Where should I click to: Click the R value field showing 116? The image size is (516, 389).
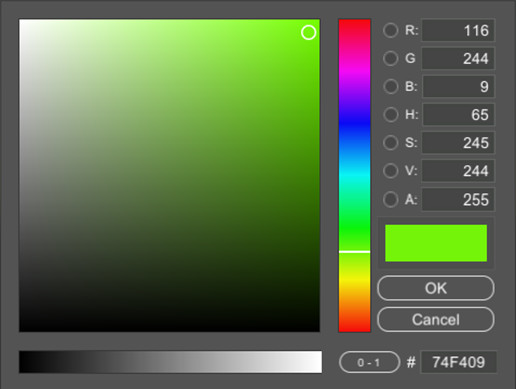[458, 30]
